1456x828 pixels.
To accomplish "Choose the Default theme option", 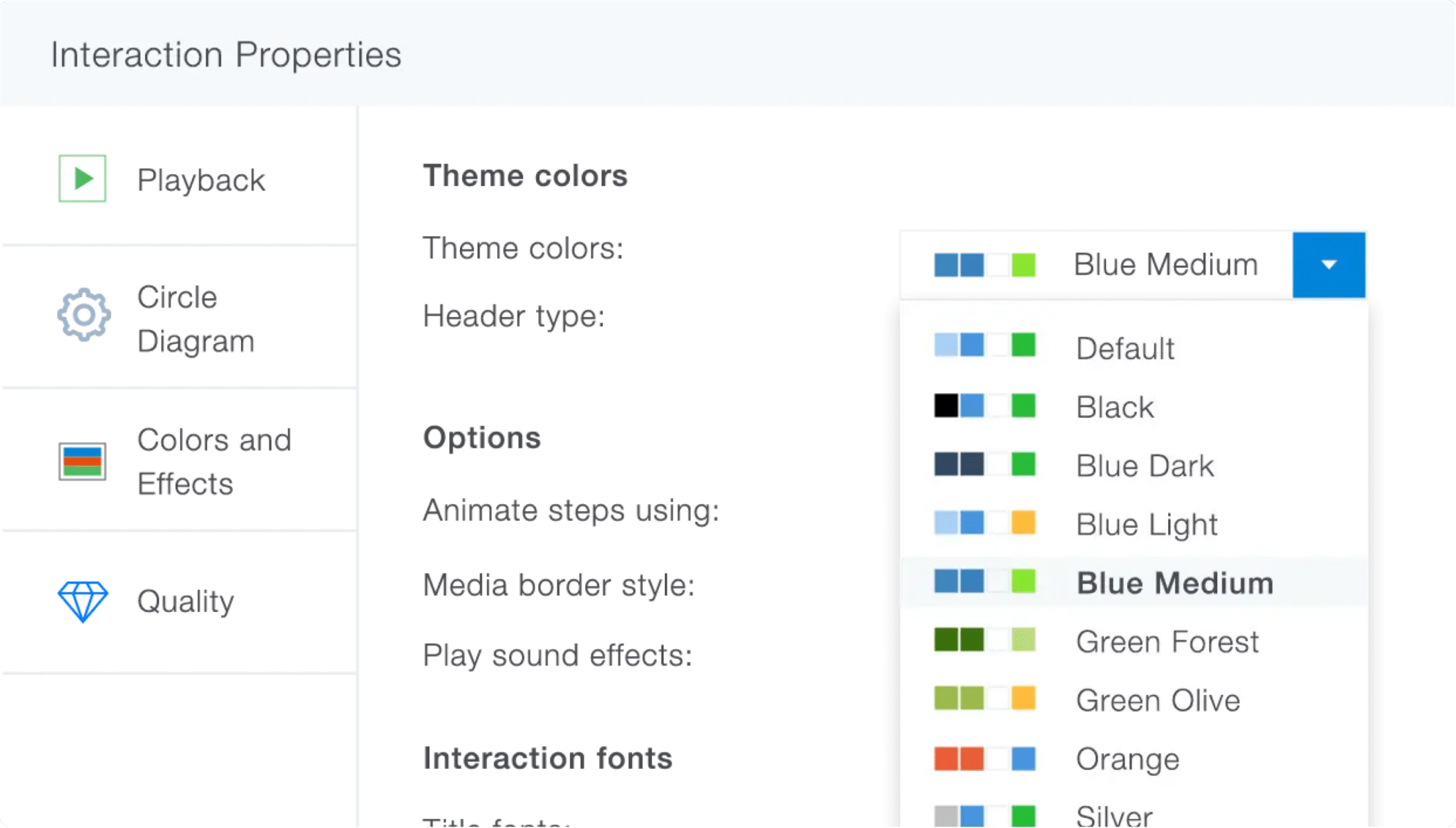I will tap(1125, 348).
